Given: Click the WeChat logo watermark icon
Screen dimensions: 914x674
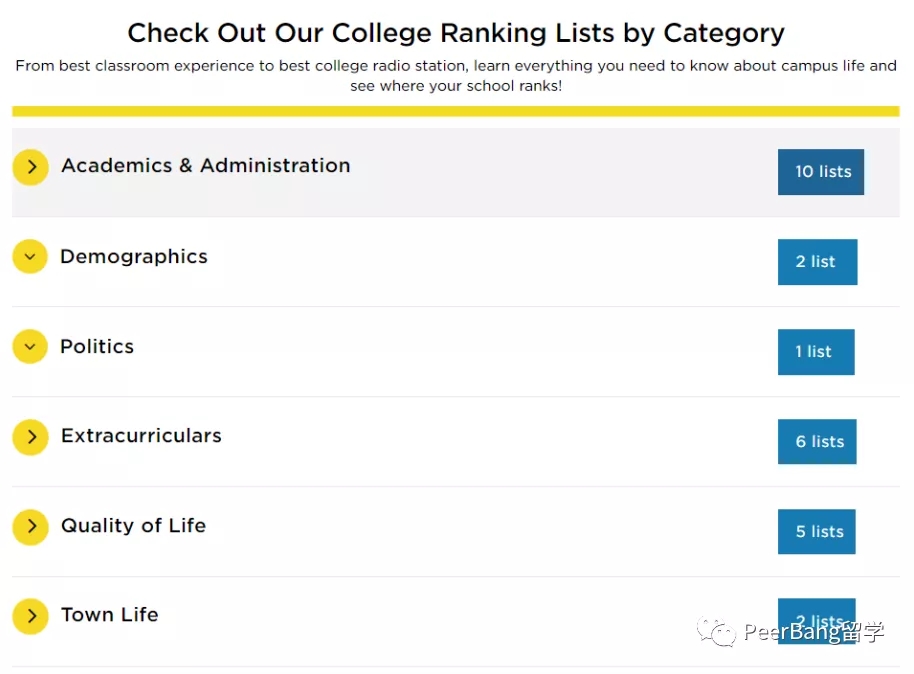Looking at the screenshot, I should tap(716, 632).
